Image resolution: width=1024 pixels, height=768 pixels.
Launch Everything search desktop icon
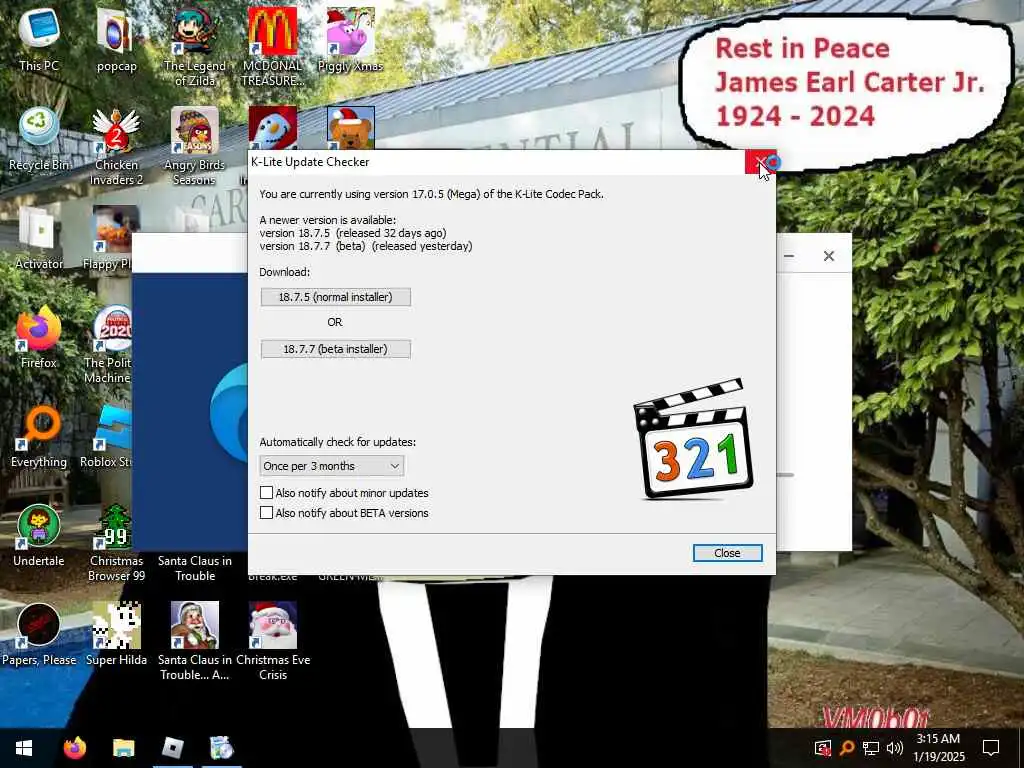(39, 436)
